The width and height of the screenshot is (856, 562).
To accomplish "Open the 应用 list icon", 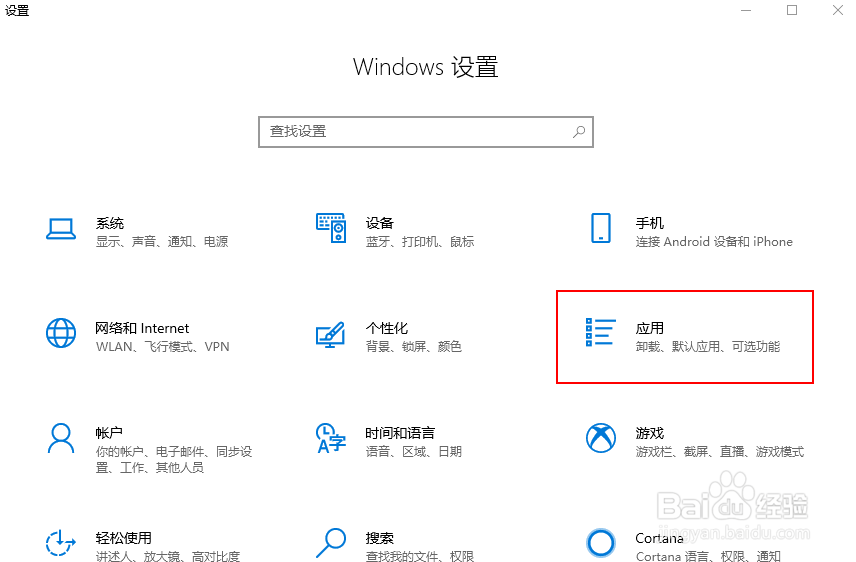I will point(601,332).
